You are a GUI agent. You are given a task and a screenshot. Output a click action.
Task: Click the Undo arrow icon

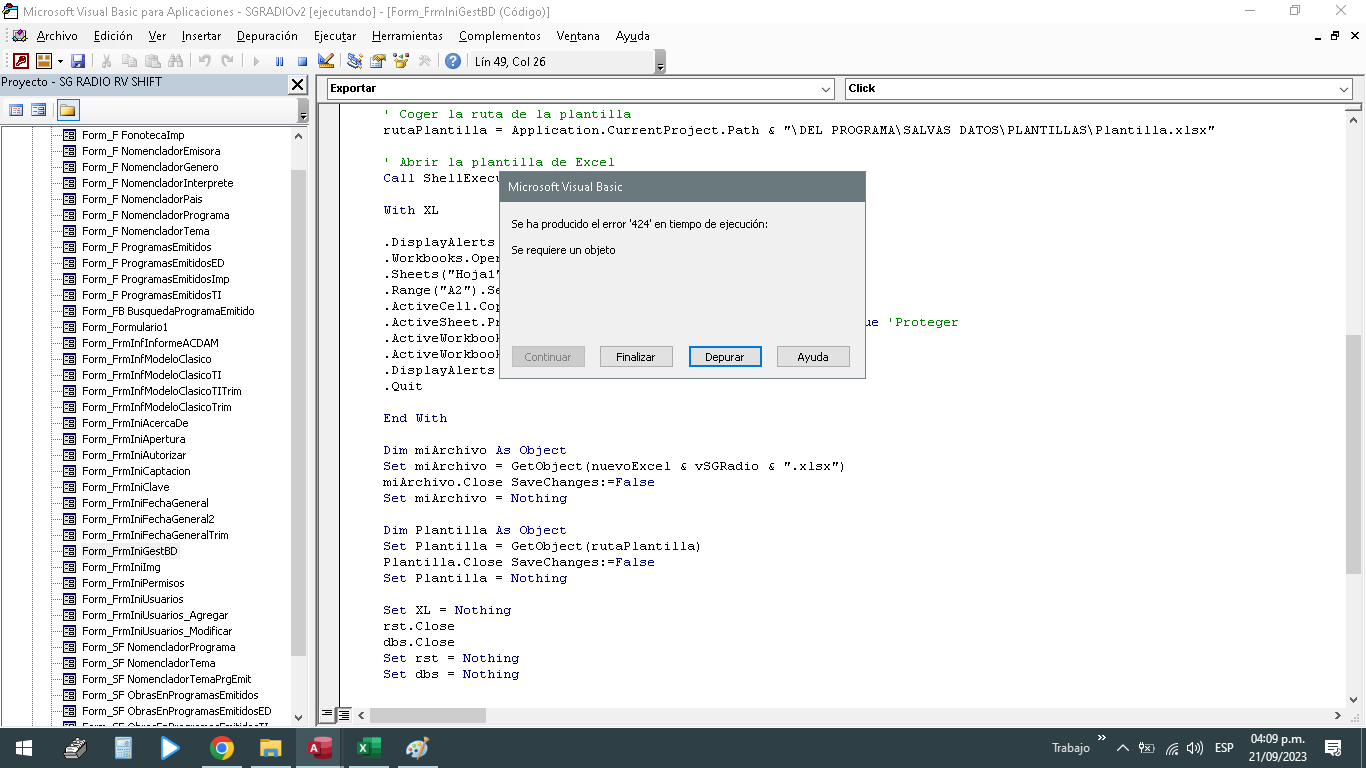point(204,61)
